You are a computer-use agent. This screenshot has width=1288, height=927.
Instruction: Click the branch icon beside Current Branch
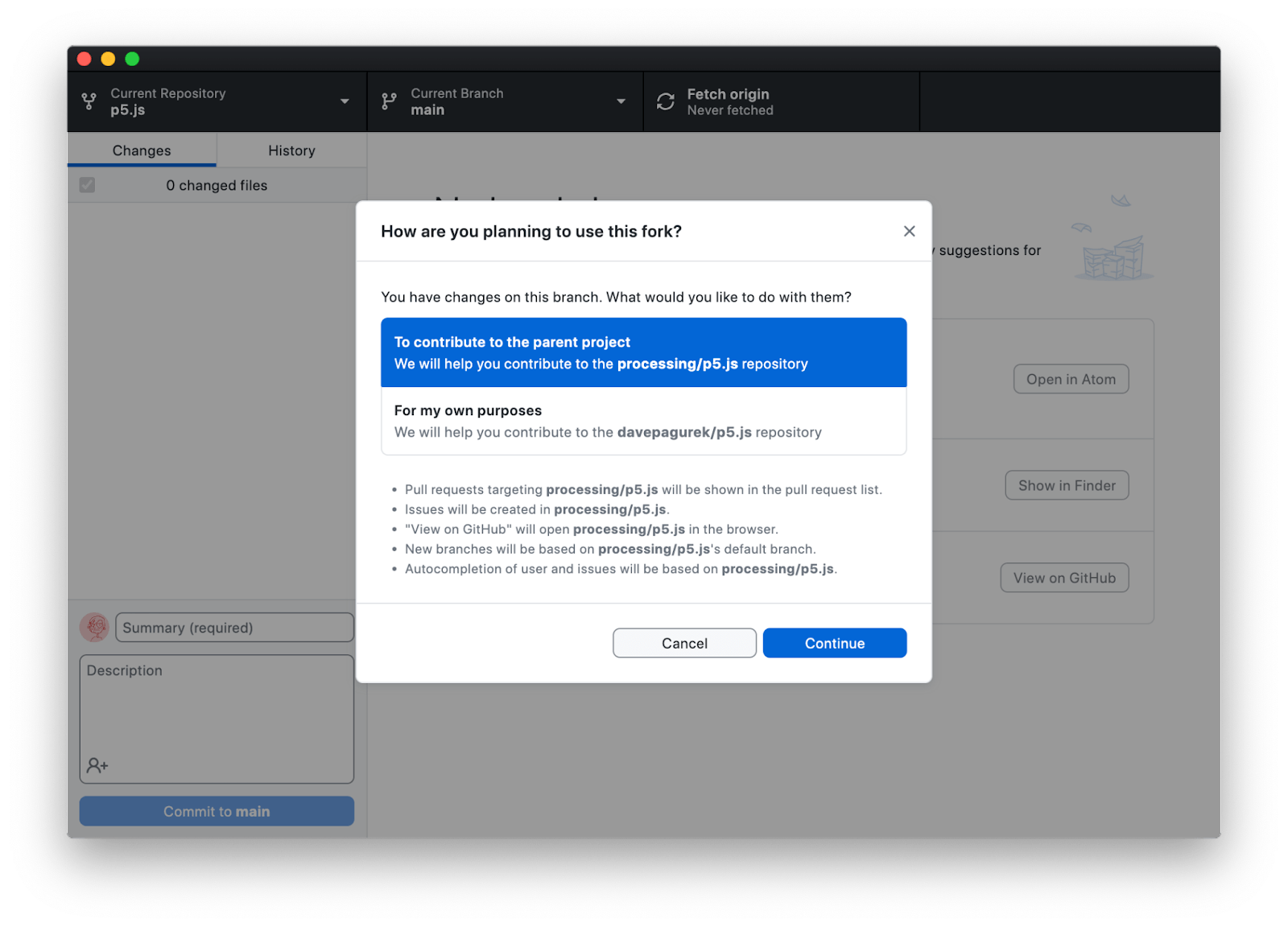pos(389,101)
